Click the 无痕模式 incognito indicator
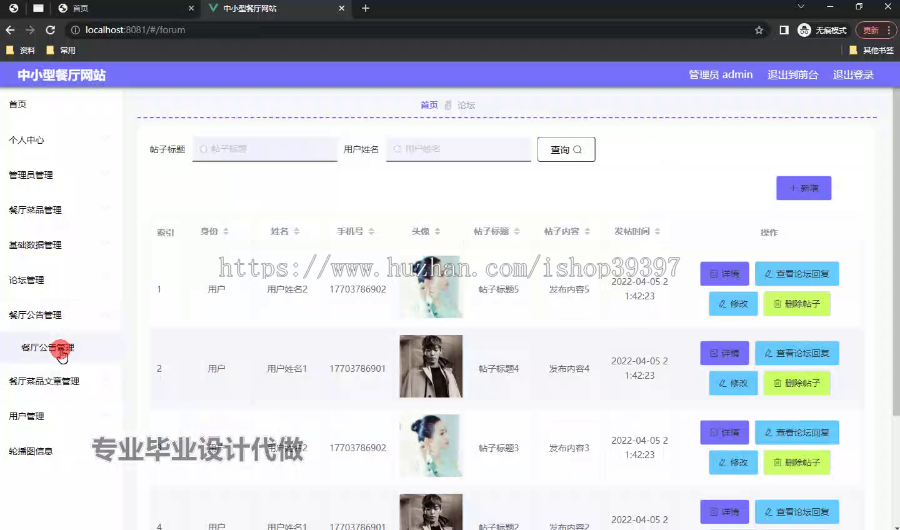Viewport: 900px width, 530px height. point(823,30)
